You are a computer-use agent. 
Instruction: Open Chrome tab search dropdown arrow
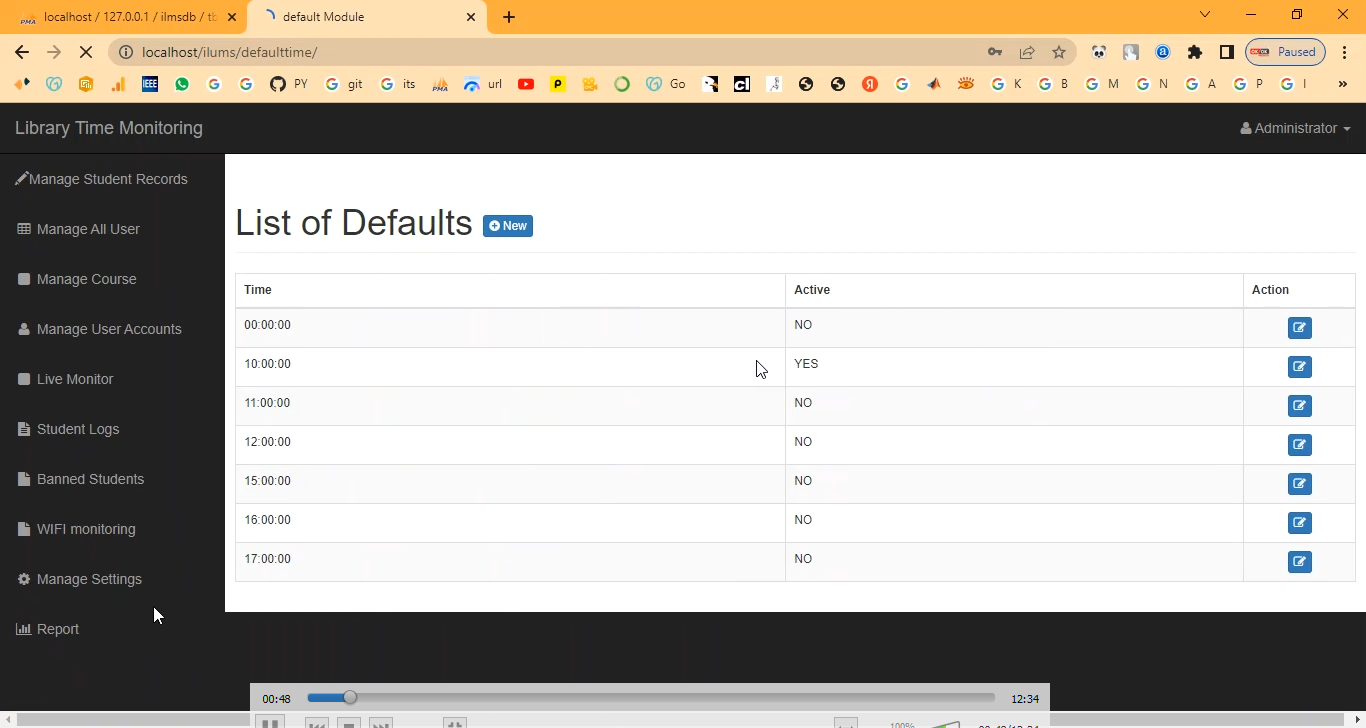click(x=1205, y=15)
